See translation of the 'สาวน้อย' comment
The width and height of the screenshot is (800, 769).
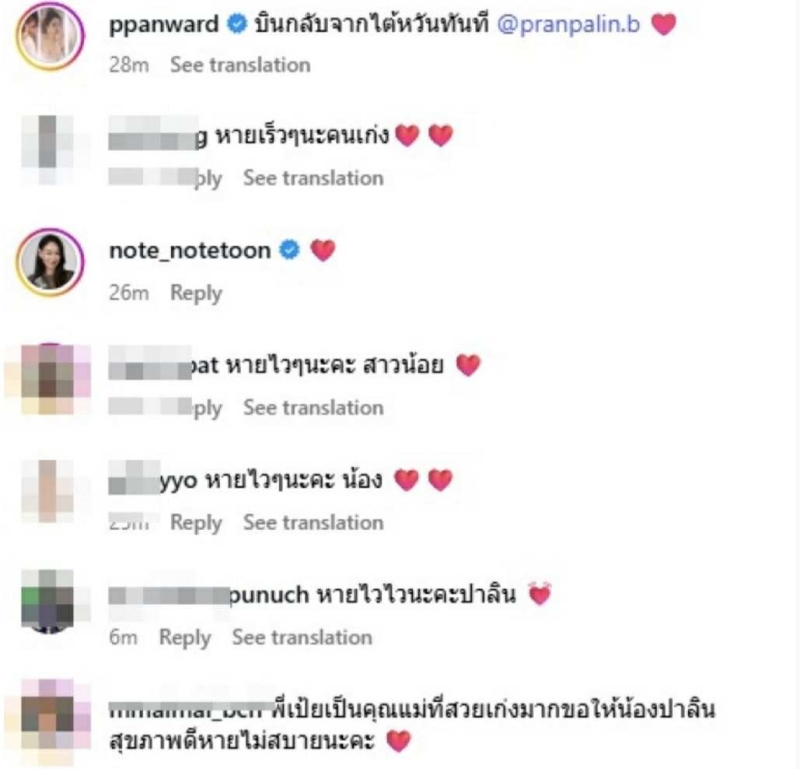point(313,408)
